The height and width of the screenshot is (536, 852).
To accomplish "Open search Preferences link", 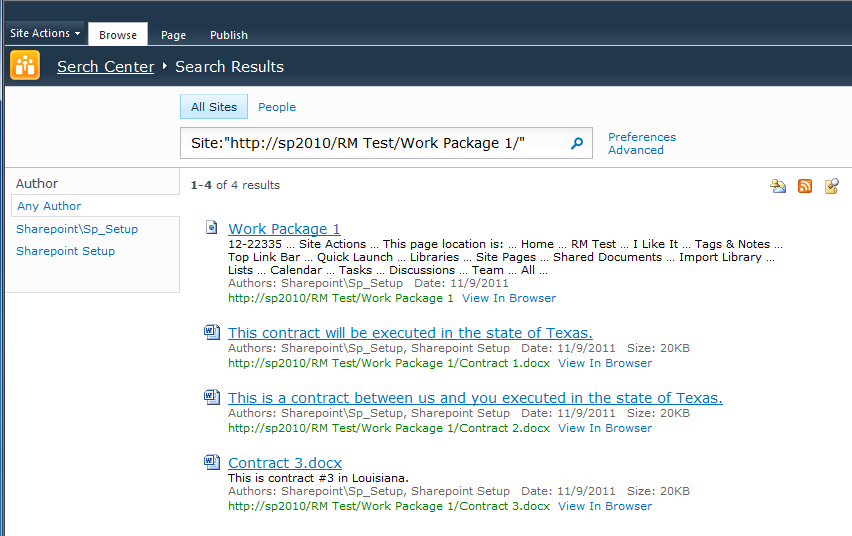I will (642, 137).
